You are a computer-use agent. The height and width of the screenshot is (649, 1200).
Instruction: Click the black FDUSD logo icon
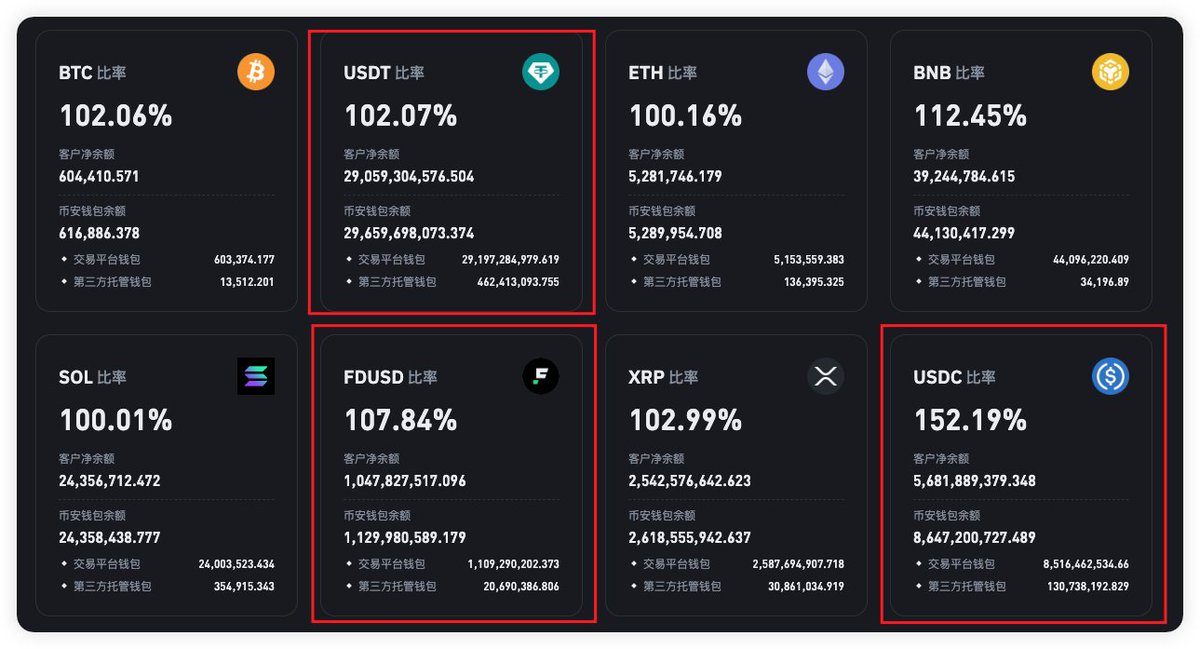point(541,376)
